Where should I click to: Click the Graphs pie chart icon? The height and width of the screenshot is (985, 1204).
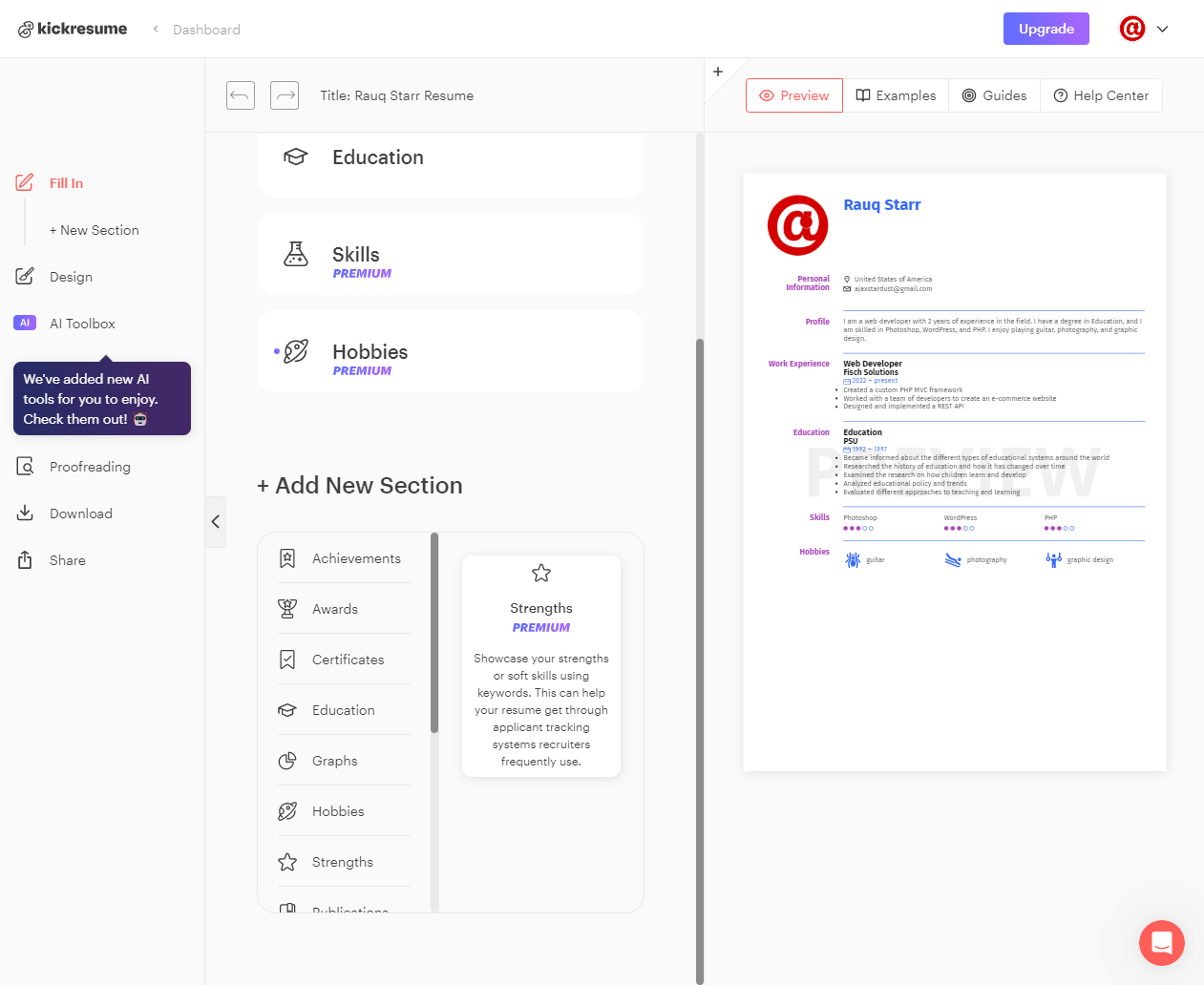pos(287,761)
